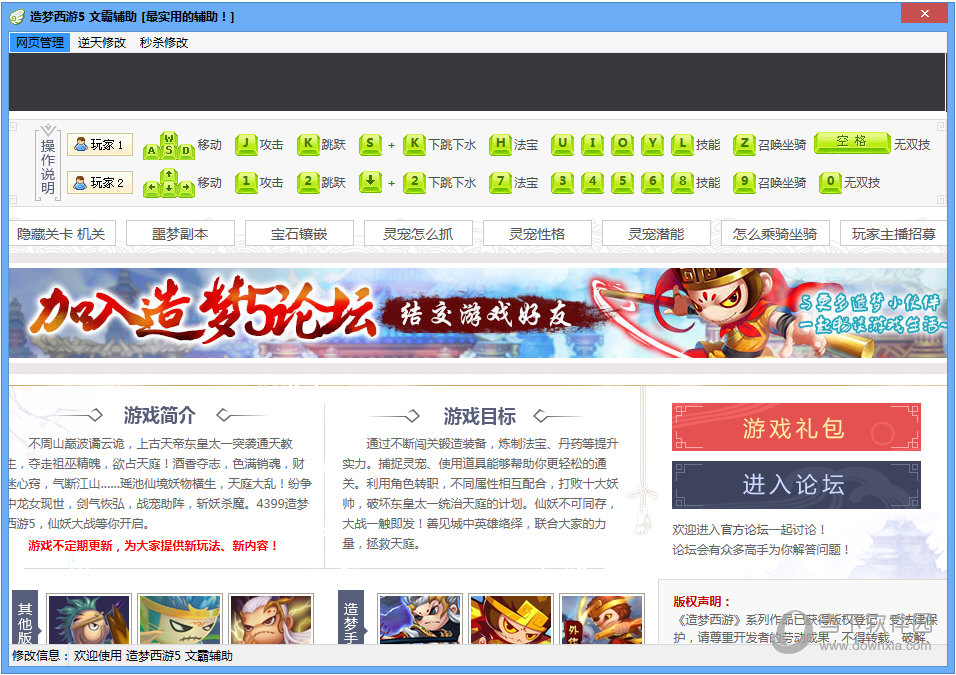956x675 pixels.
Task: Click the 3 skill key icon
Action: [562, 182]
